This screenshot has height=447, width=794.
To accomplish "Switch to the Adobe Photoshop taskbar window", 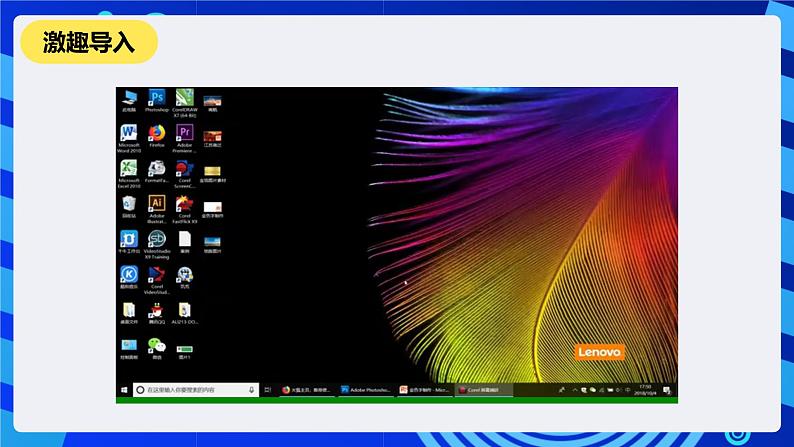I will click(x=366, y=390).
